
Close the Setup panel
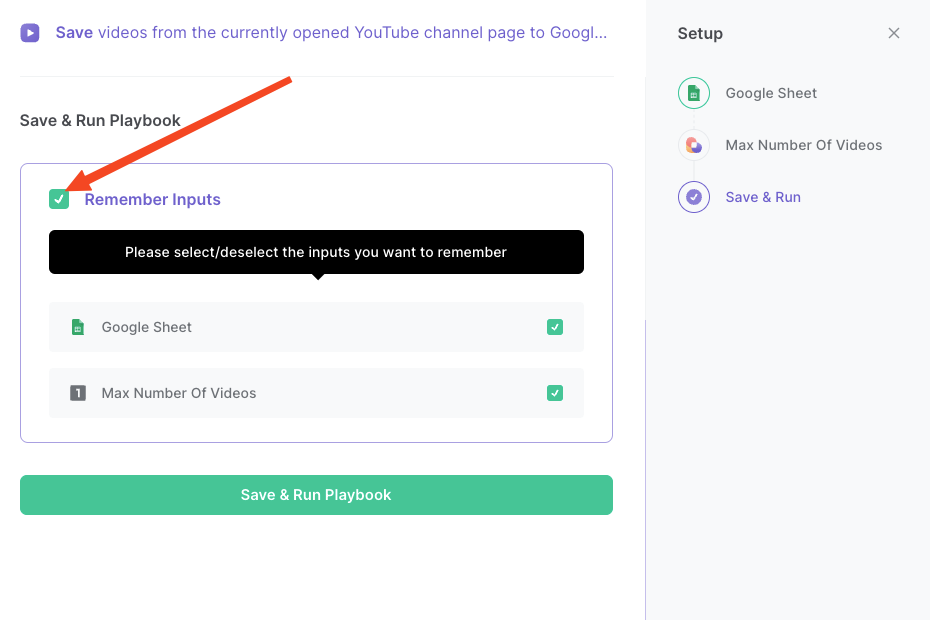894,33
